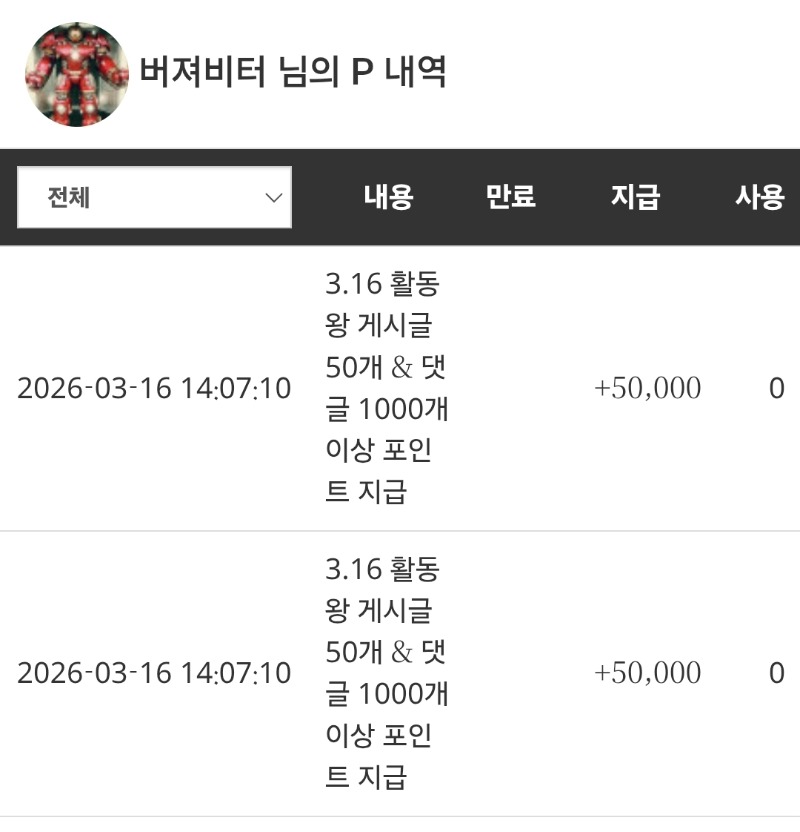Click the red robot profile avatar
Image resolution: width=800 pixels, height=832 pixels.
tap(77, 74)
